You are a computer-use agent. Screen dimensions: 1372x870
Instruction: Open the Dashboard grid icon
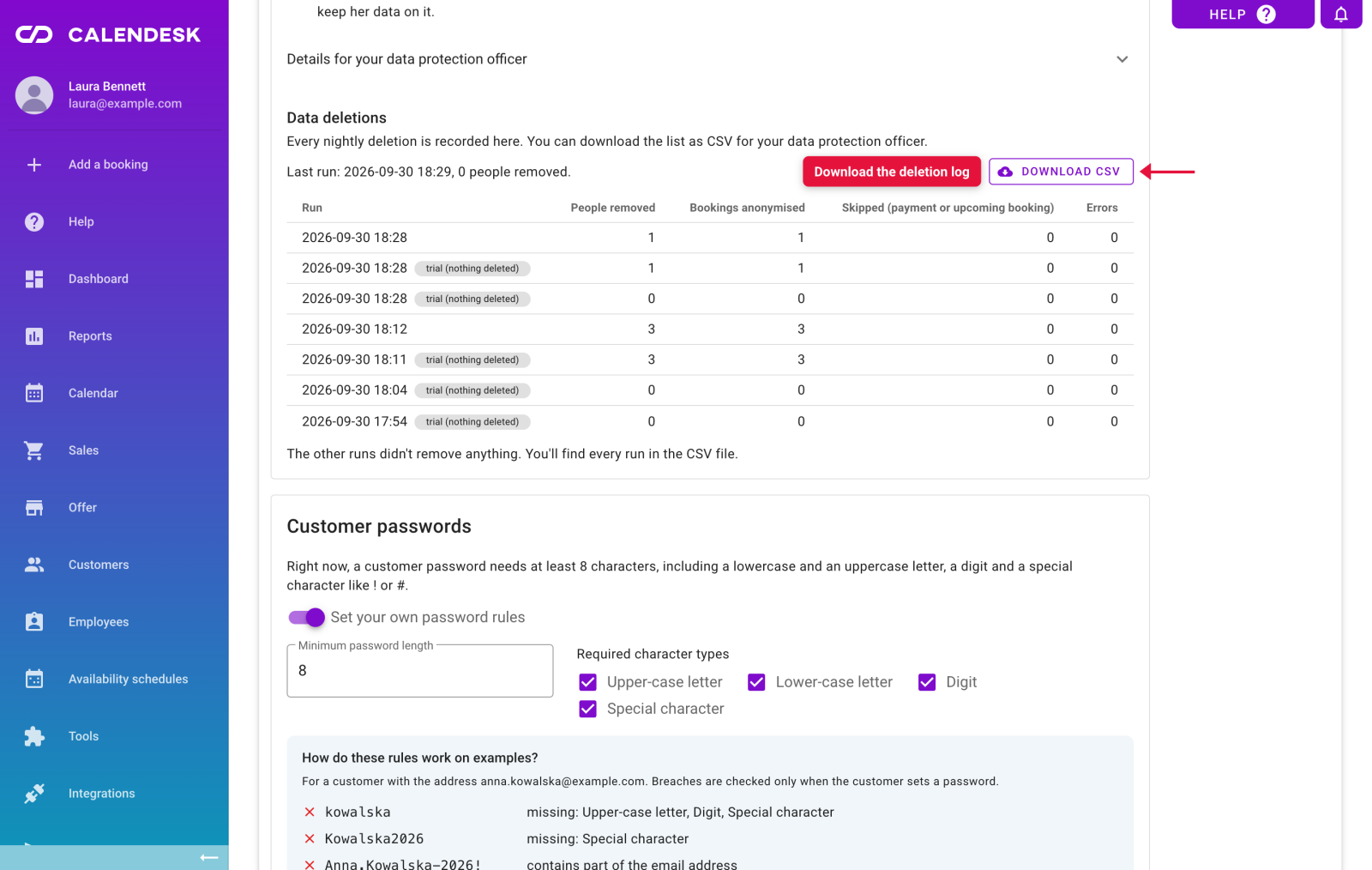coord(34,279)
